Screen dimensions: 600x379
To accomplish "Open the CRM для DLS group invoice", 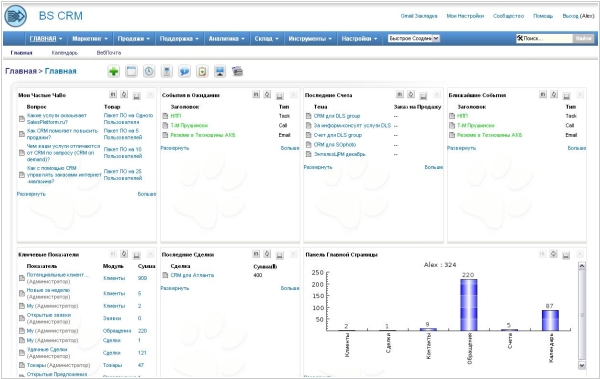I will pyautogui.click(x=337, y=116).
